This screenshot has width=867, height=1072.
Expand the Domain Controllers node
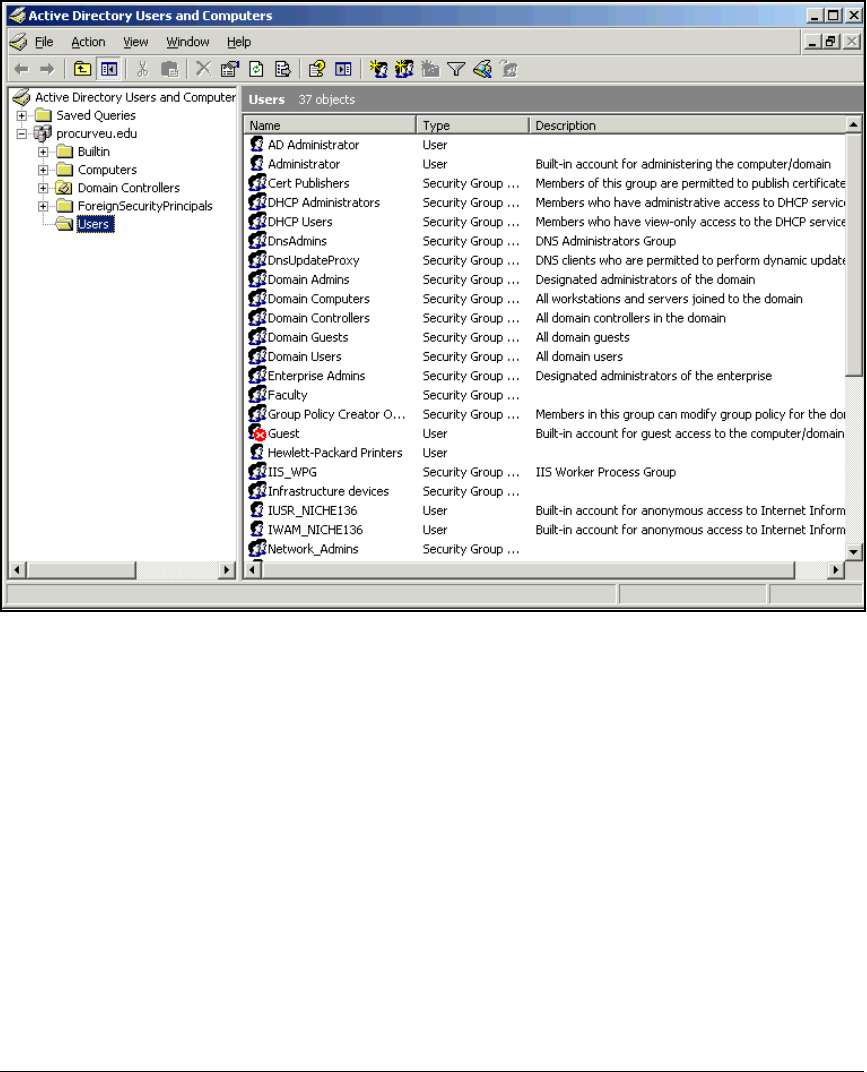tap(43, 188)
